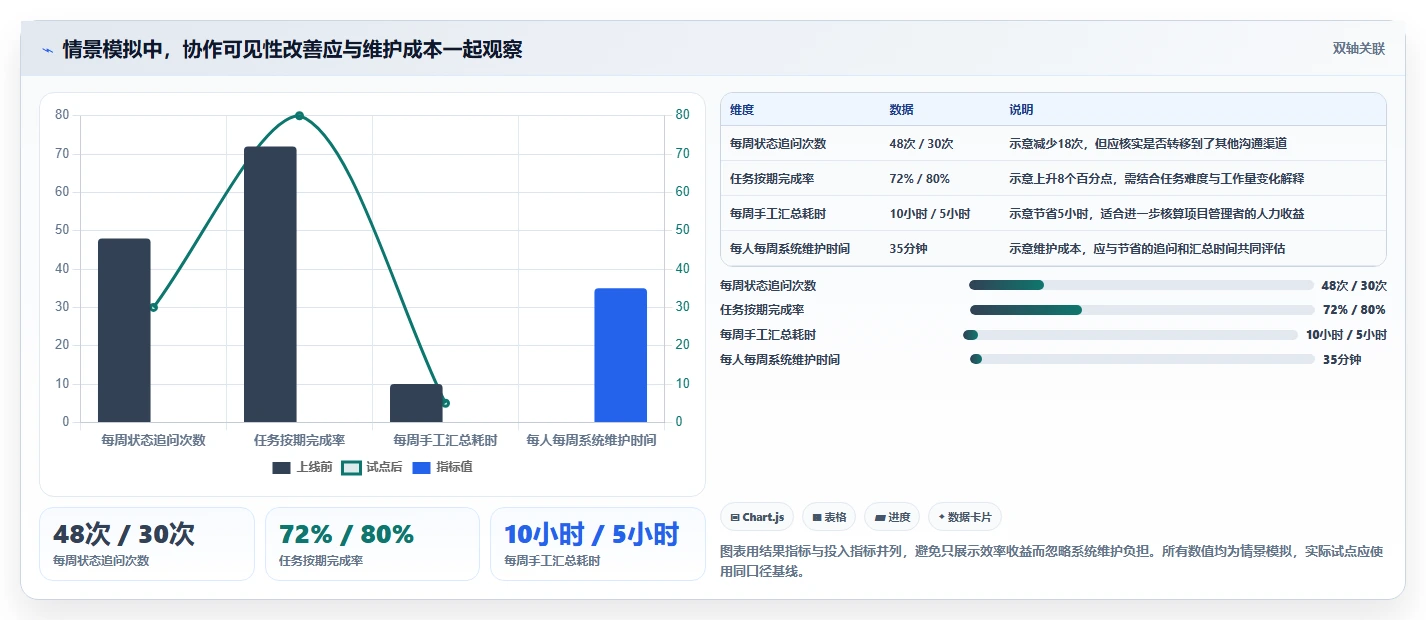Click the 每周手工汇总耗时 progress bar

[1130, 335]
